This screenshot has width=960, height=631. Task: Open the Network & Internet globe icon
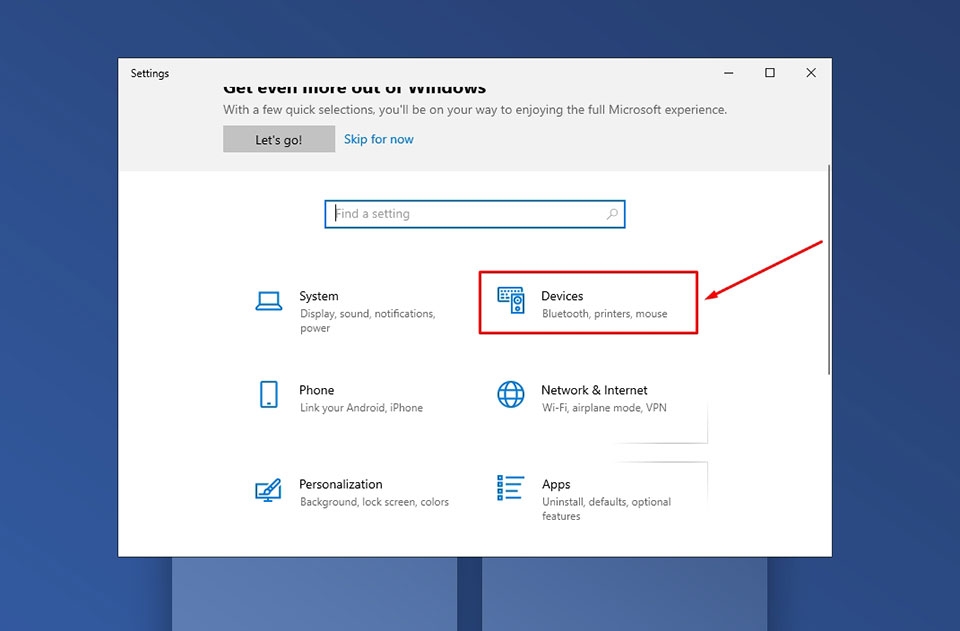511,394
